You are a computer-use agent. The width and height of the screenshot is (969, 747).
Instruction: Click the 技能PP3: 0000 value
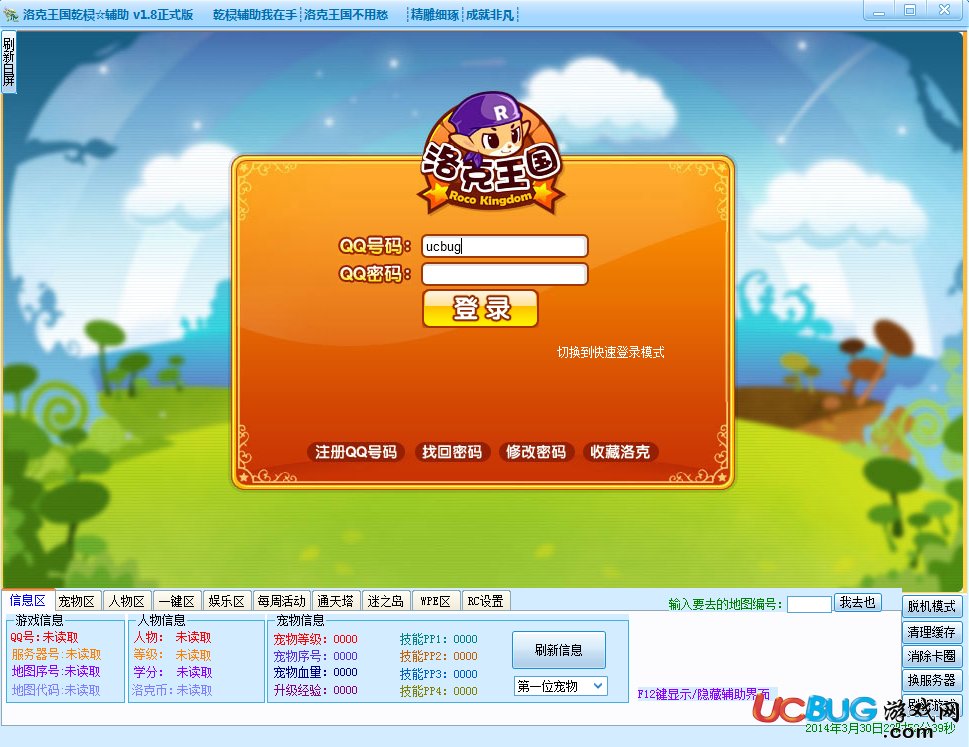pos(438,673)
